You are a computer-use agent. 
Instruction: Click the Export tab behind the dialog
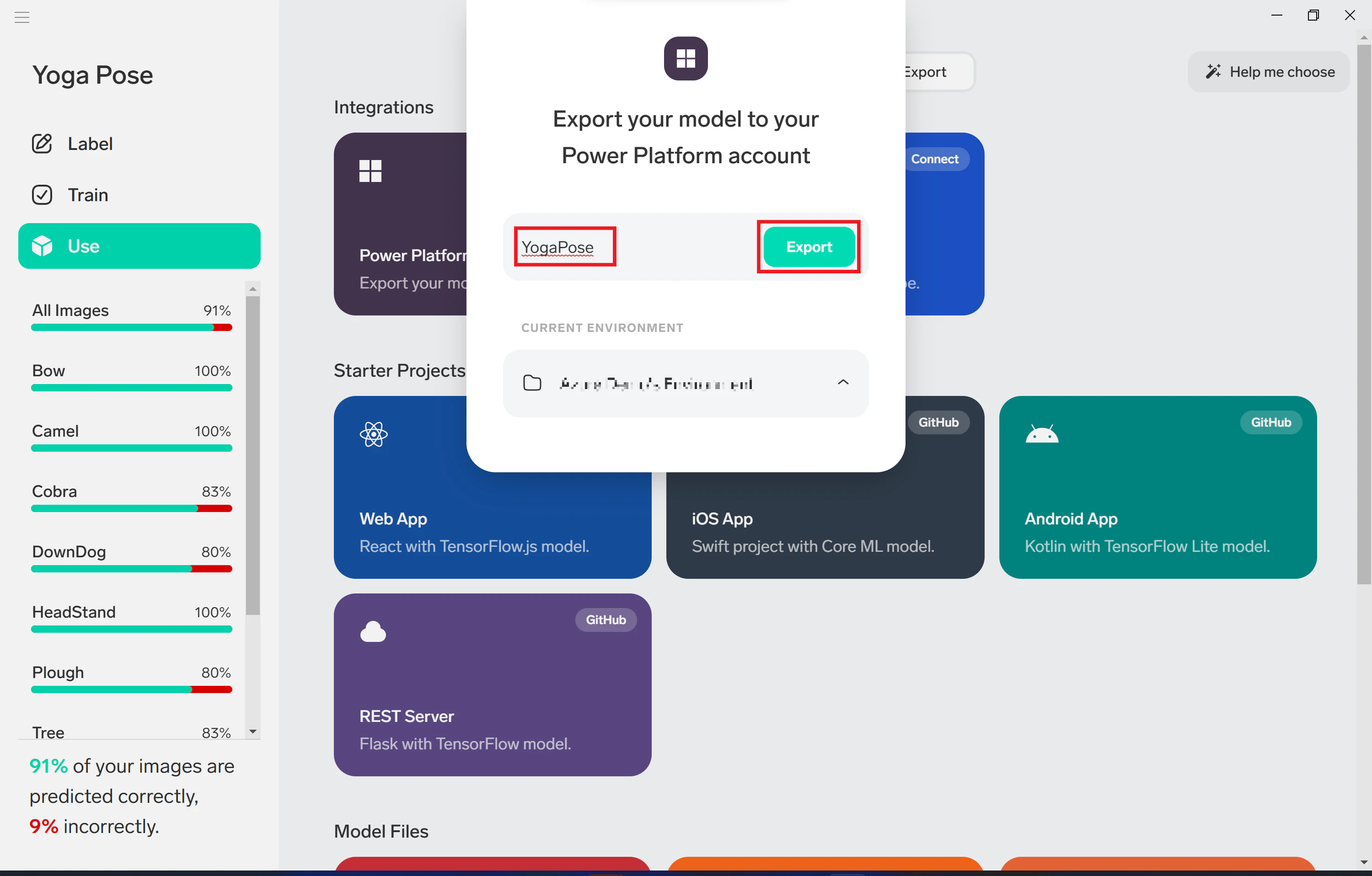coord(939,72)
